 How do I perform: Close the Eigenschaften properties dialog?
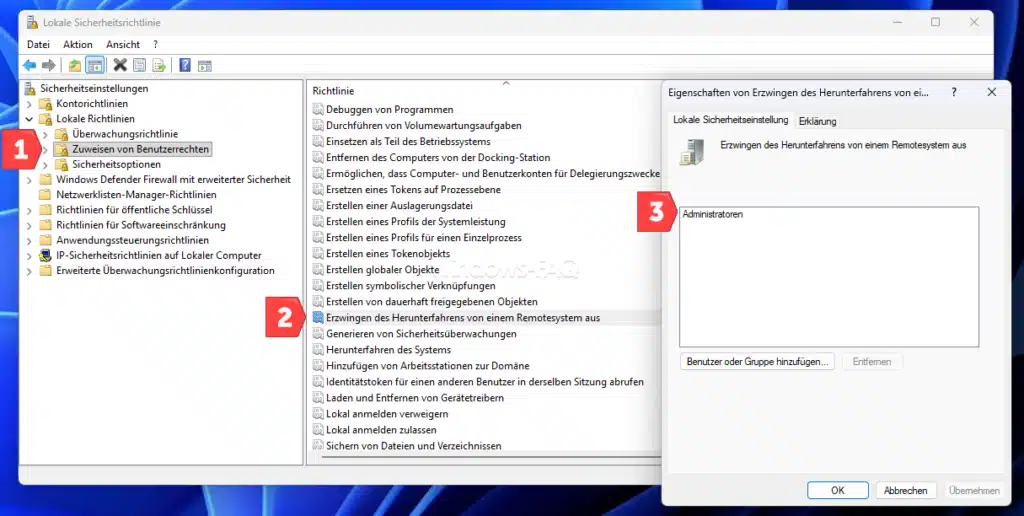tap(991, 92)
